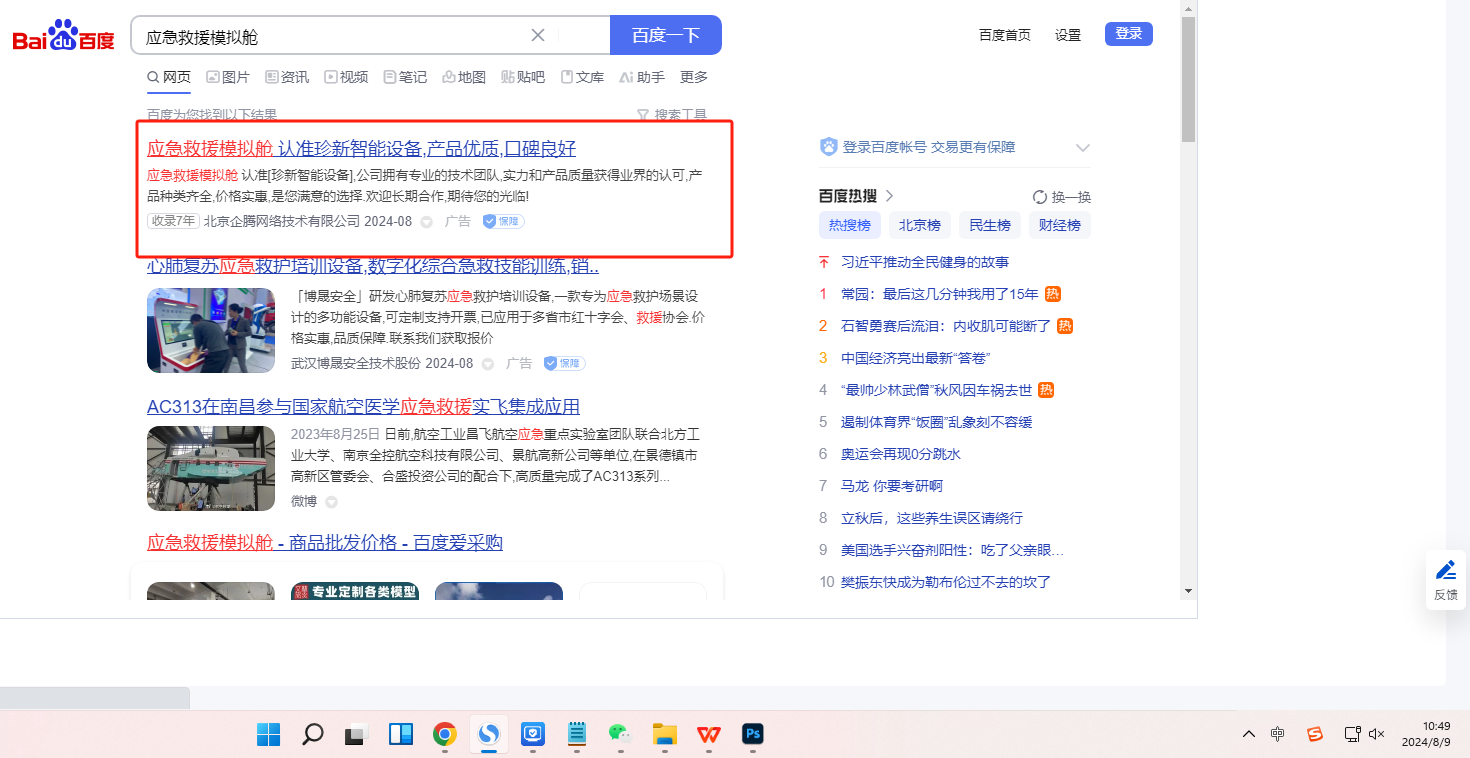The height and width of the screenshot is (758, 1470).
Task: Open the thumbnail of the 博晟安全 result
Action: (211, 330)
